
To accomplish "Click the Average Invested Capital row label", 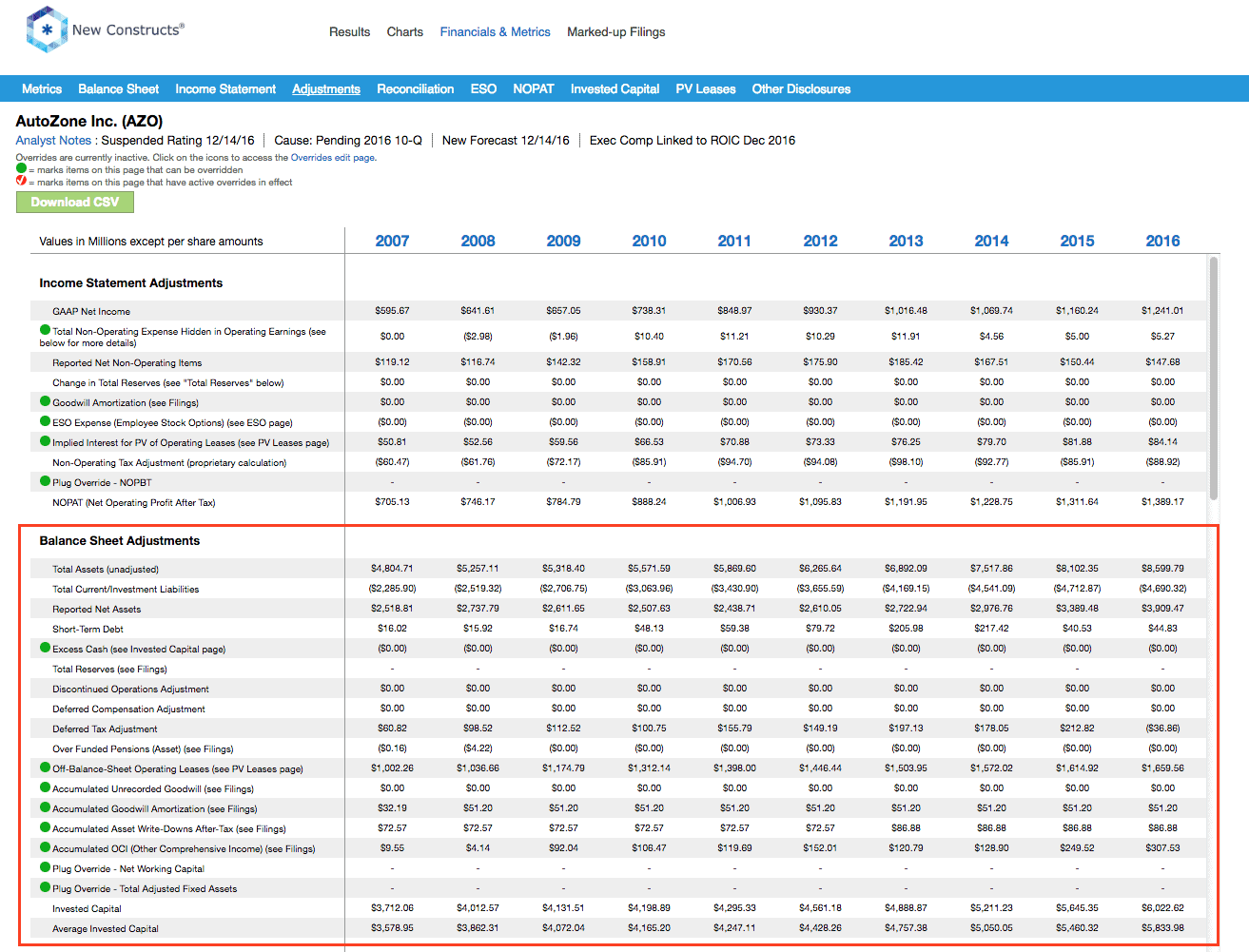I will click(x=106, y=928).
